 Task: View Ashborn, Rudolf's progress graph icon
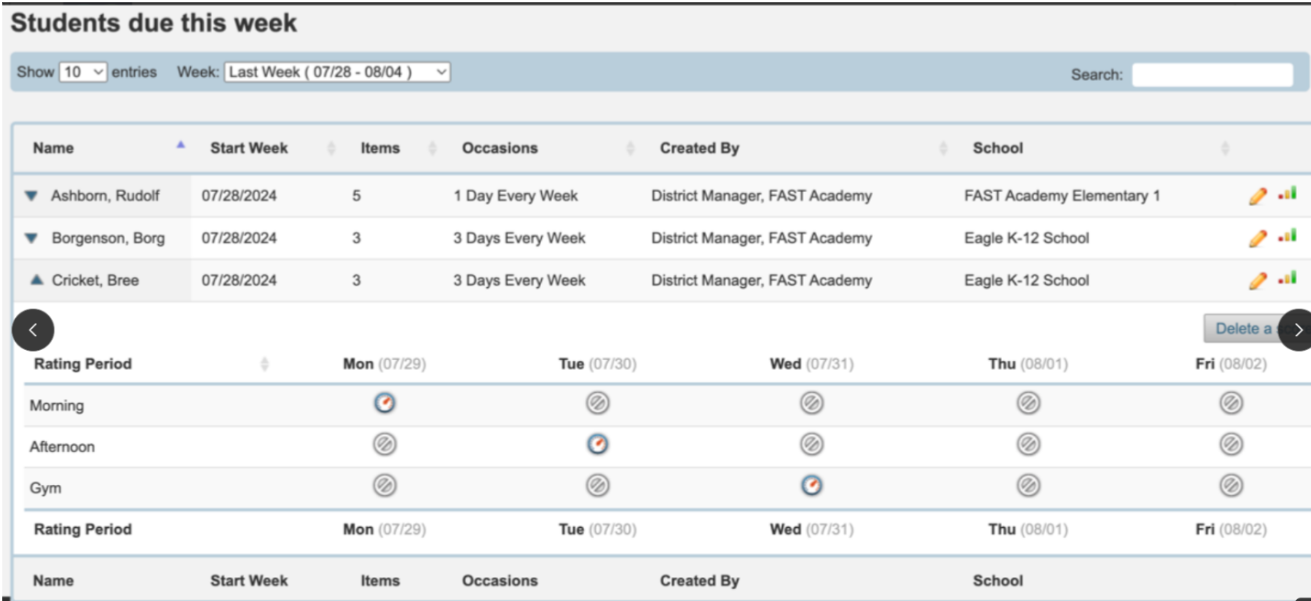coord(1288,195)
